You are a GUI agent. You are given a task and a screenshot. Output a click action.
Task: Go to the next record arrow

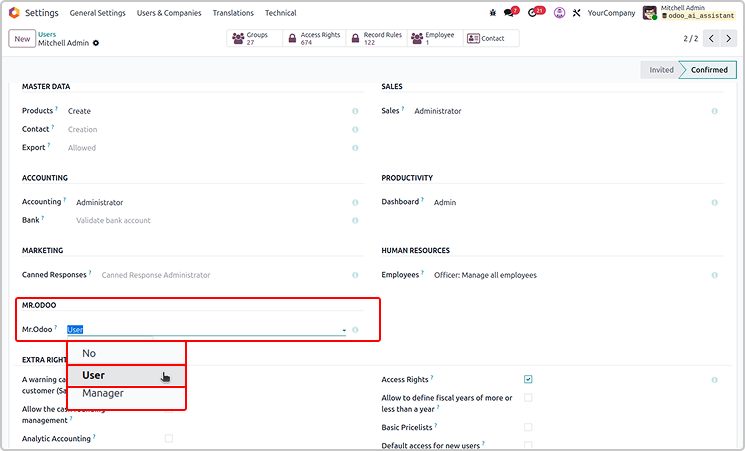(x=732, y=38)
